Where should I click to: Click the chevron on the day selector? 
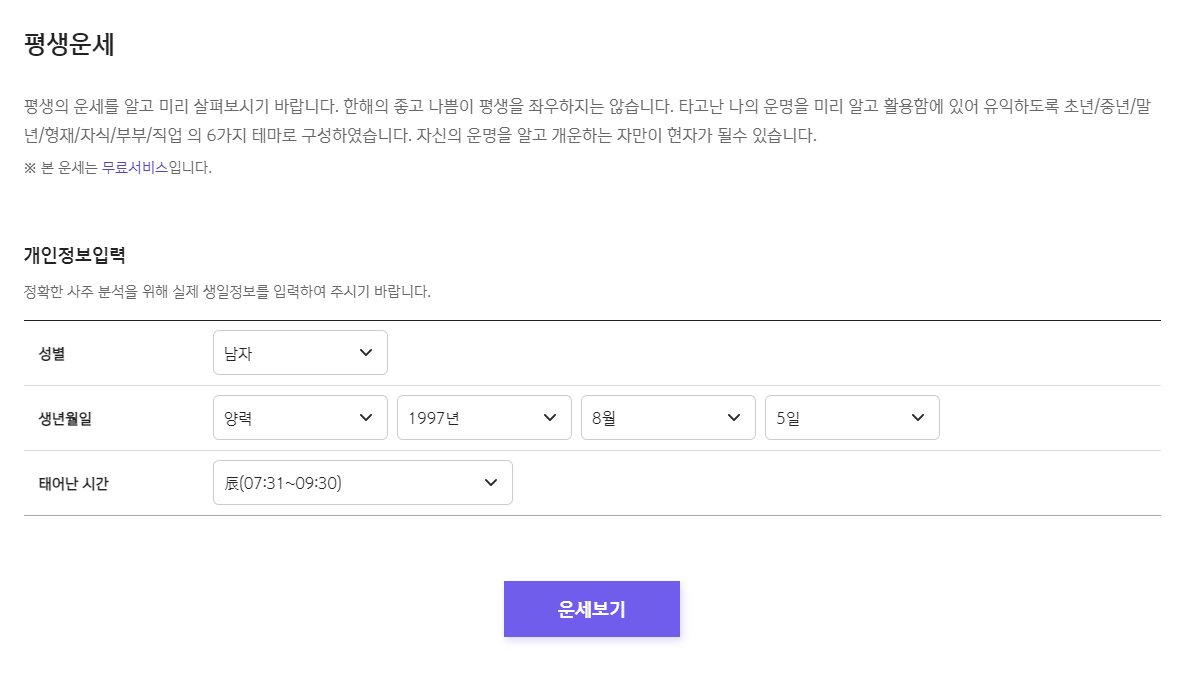920,417
